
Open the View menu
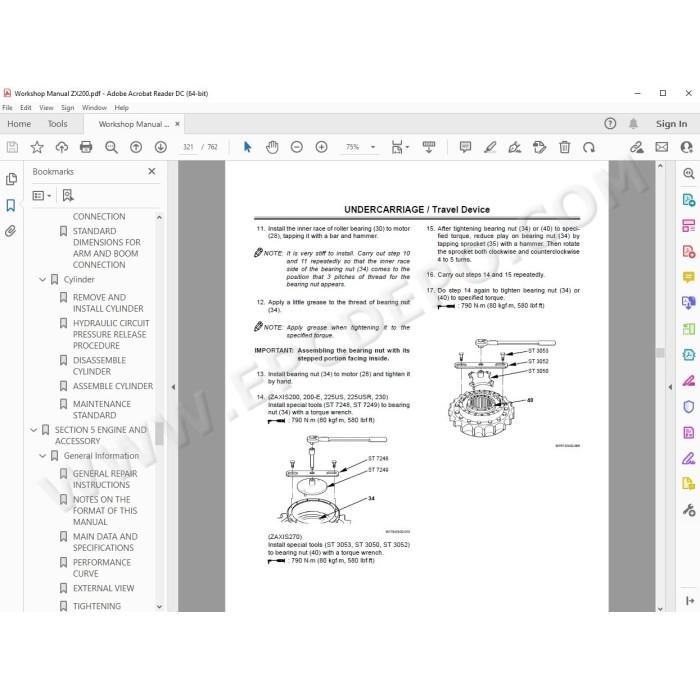46,108
